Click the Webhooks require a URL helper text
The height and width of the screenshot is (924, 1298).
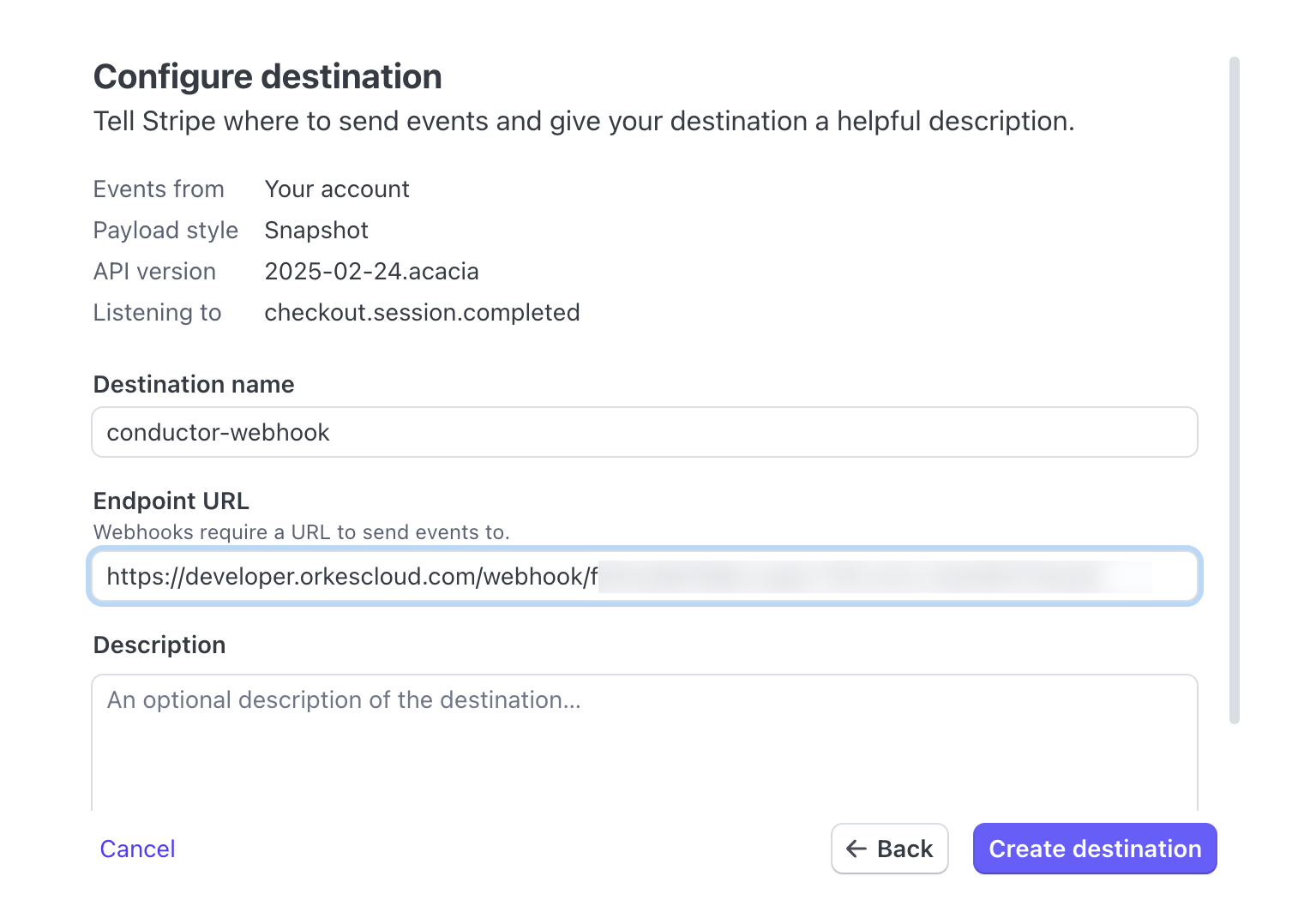(x=301, y=531)
